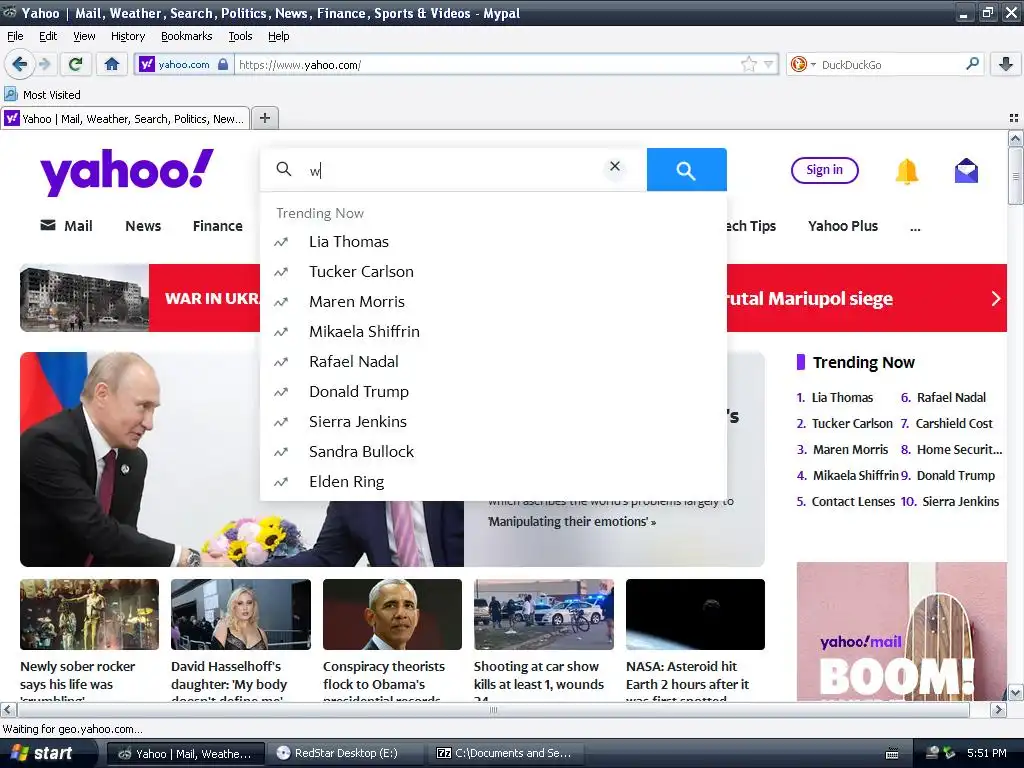This screenshot has width=1024, height=768.
Task: Open the 'Manipulating their emotions' link
Action: [571, 521]
